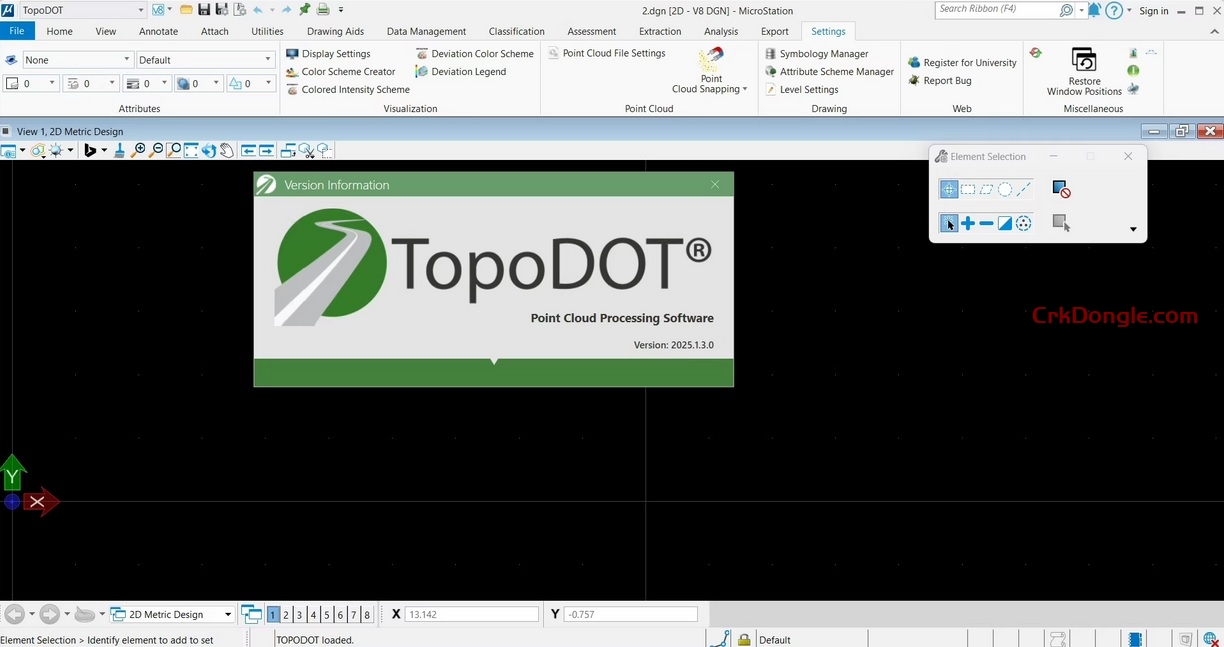Viewport: 1224px width, 647px height.
Task: Click the subtract selection mode icon
Action: click(986, 223)
